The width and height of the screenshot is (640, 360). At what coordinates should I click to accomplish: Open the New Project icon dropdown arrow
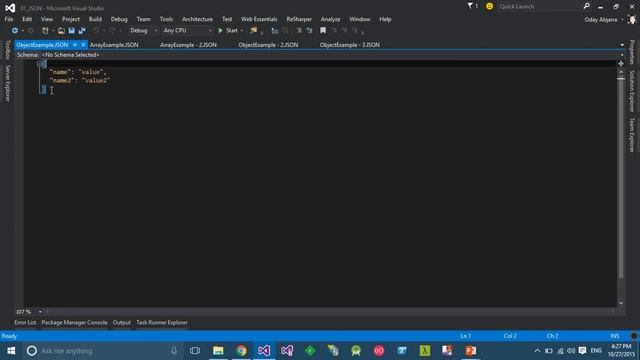[53, 31]
